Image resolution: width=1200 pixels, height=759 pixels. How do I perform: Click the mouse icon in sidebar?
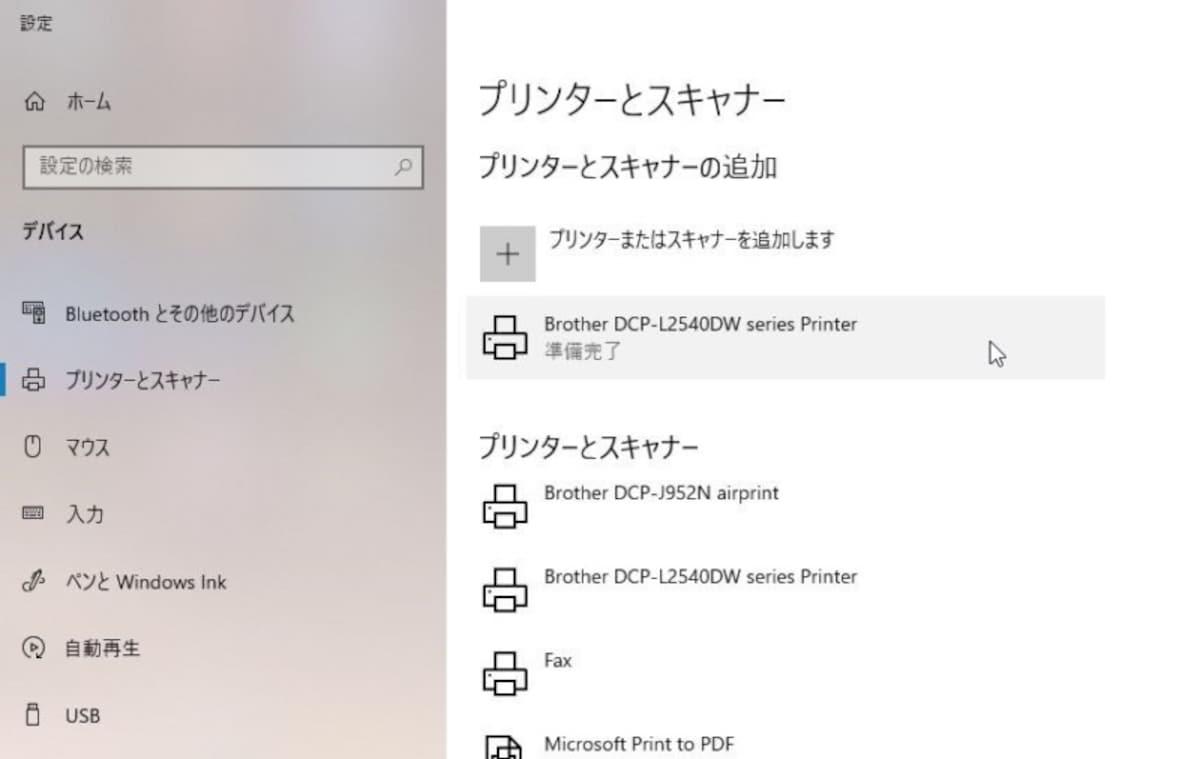point(33,447)
